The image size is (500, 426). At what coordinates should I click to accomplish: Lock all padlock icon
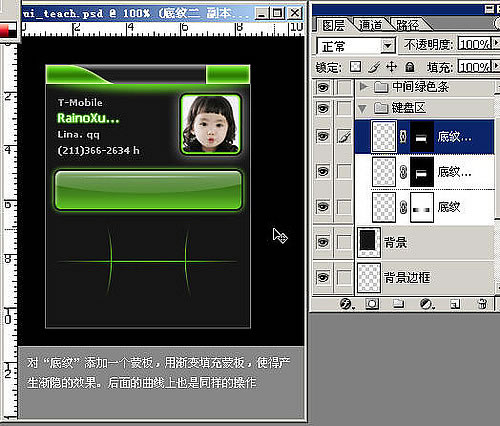point(410,67)
